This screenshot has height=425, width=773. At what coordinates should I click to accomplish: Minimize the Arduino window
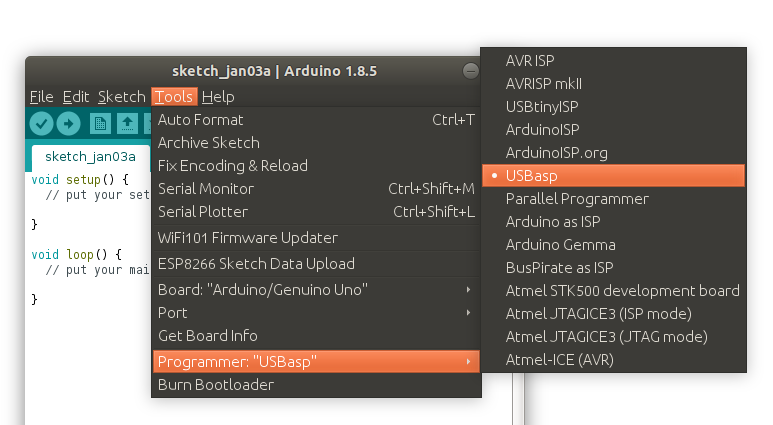click(x=470, y=71)
